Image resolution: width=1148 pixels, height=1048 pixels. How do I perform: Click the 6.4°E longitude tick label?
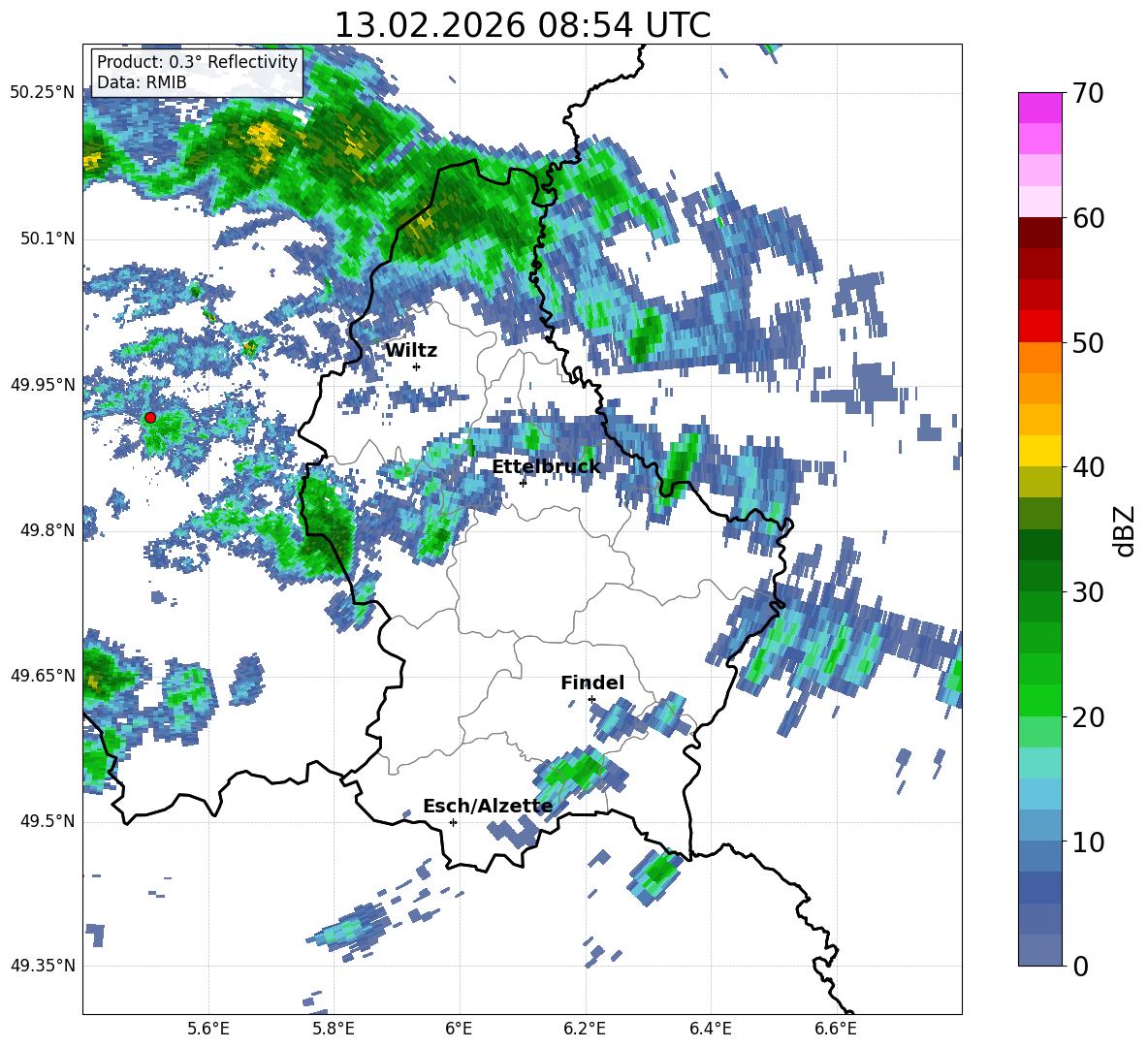710,1029
